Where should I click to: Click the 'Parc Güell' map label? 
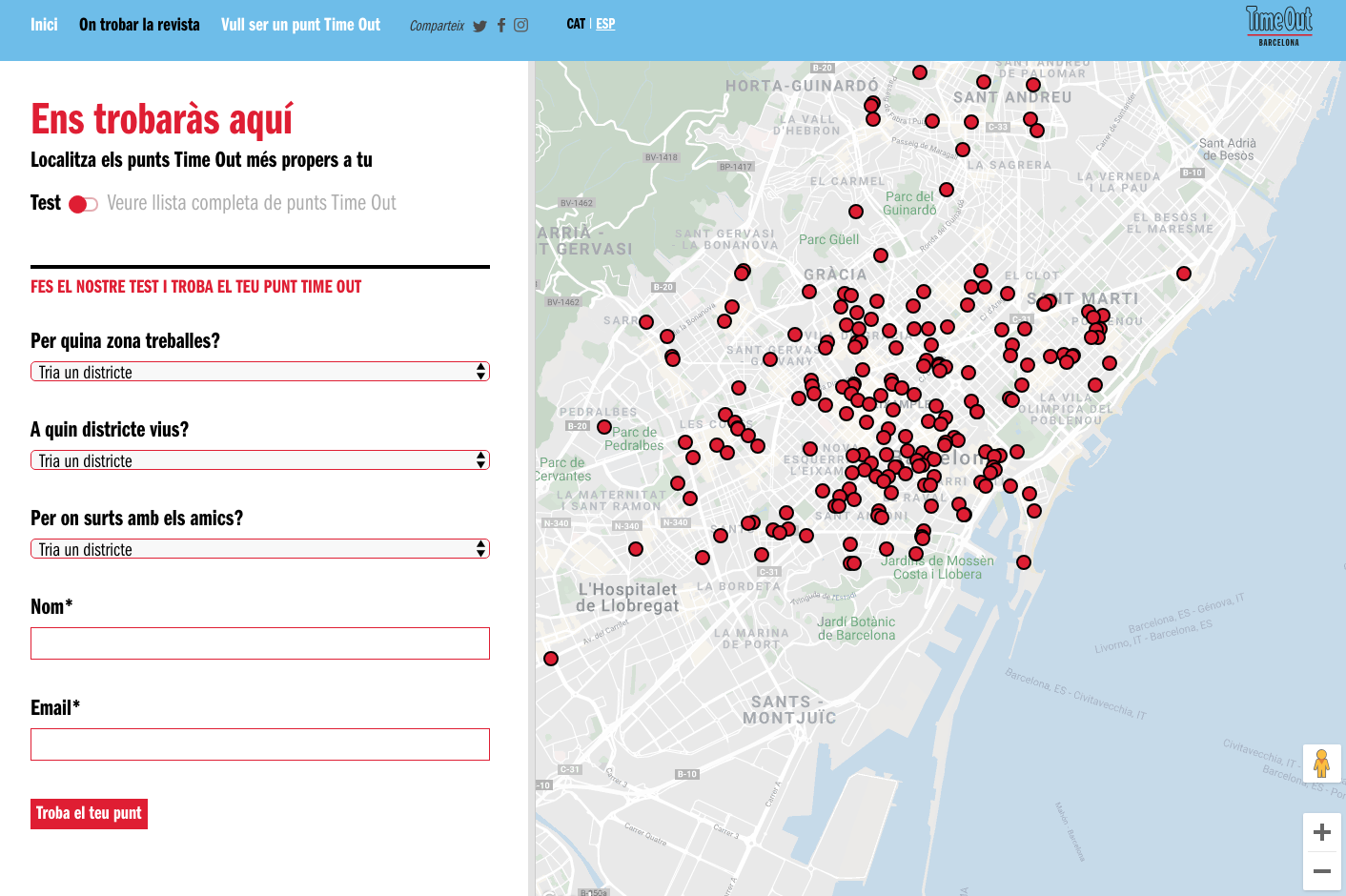(x=828, y=239)
